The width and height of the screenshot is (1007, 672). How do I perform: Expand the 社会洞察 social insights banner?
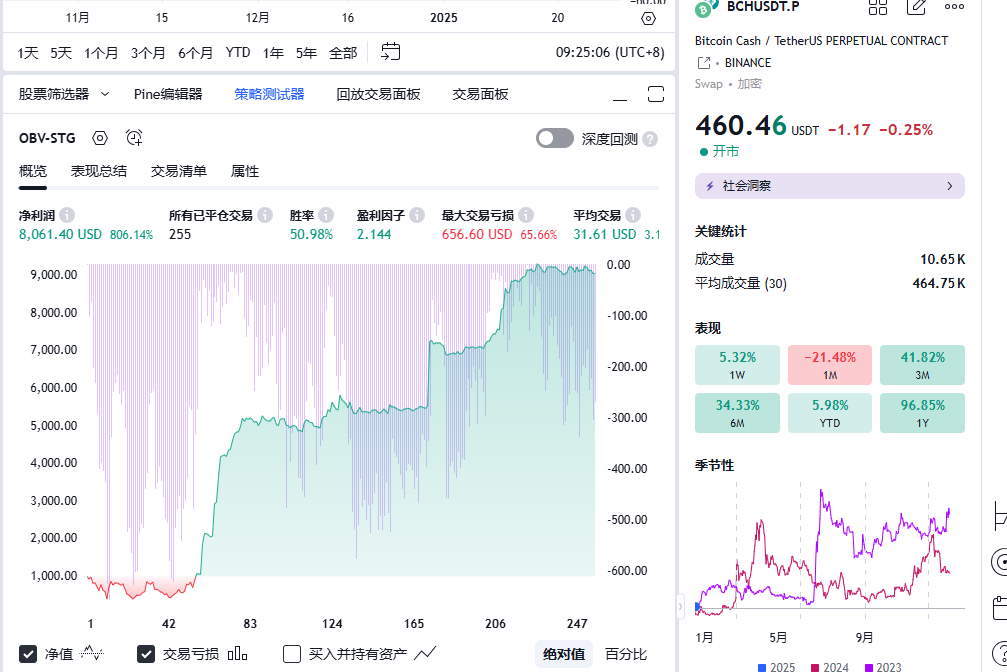coord(829,186)
